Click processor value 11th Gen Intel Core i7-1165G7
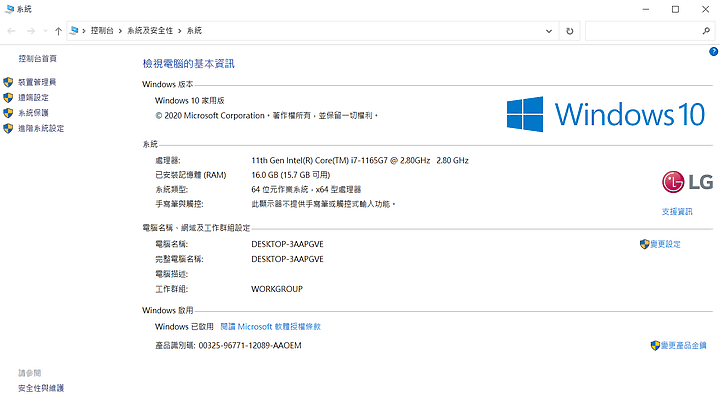Viewport: 720px width, 406px height. coord(360,160)
